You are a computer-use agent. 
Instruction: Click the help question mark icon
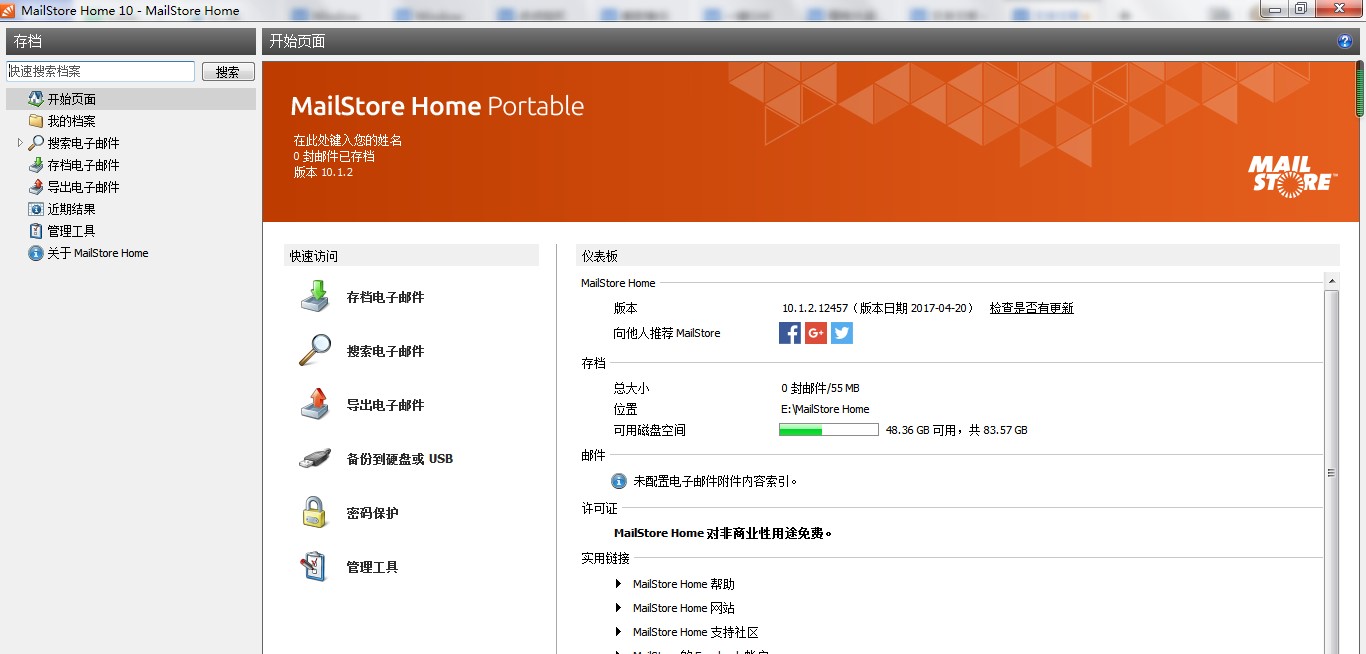(1345, 41)
